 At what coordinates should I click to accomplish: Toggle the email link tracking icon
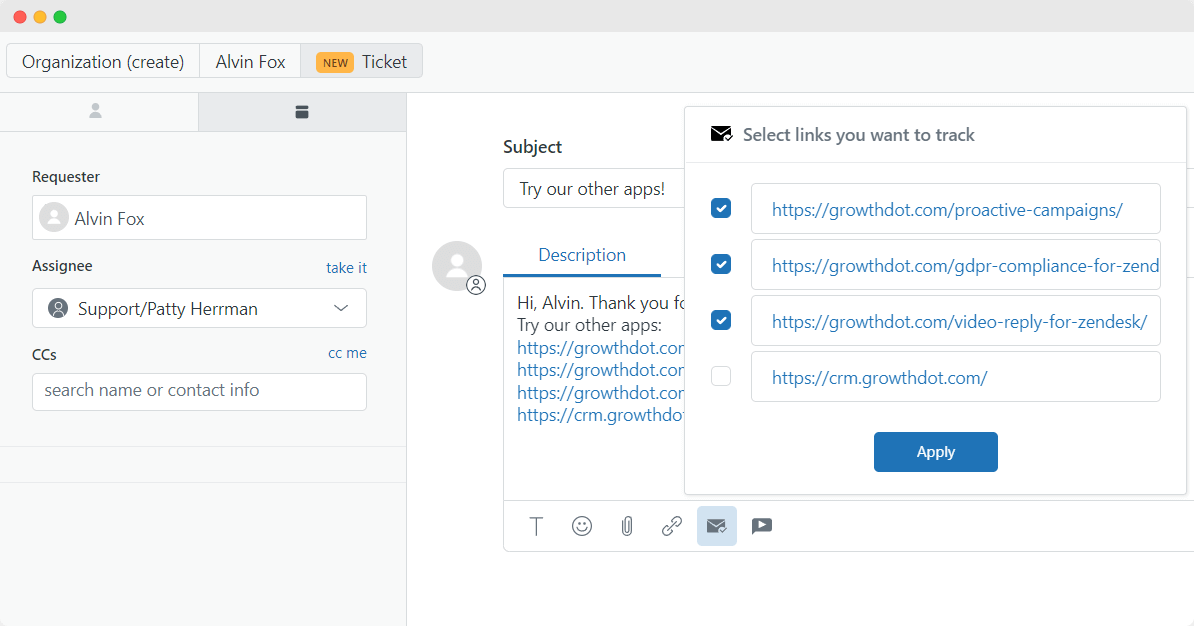(x=717, y=525)
